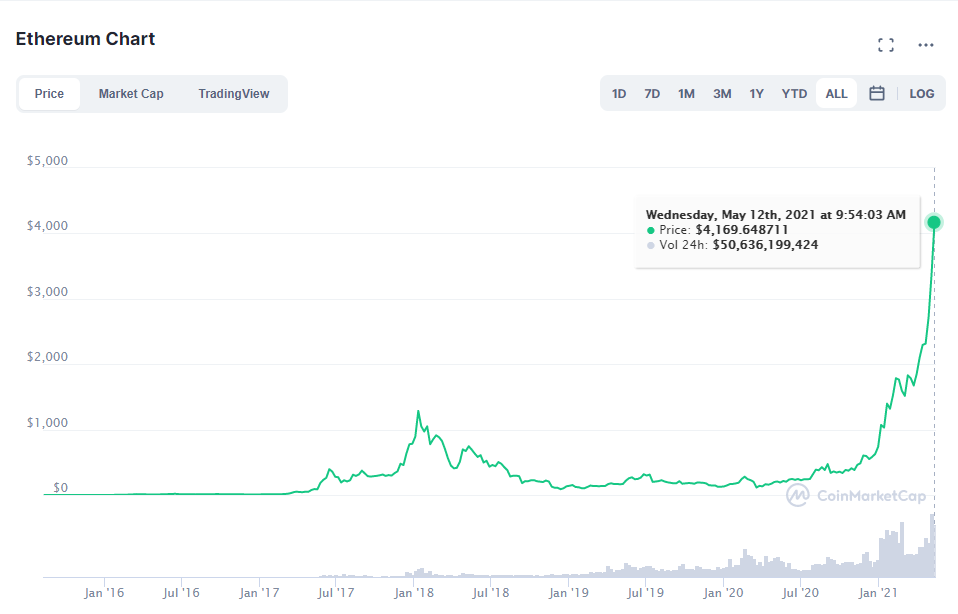Switch to the 1M time range
The height and width of the screenshot is (614, 958).
[x=686, y=93]
